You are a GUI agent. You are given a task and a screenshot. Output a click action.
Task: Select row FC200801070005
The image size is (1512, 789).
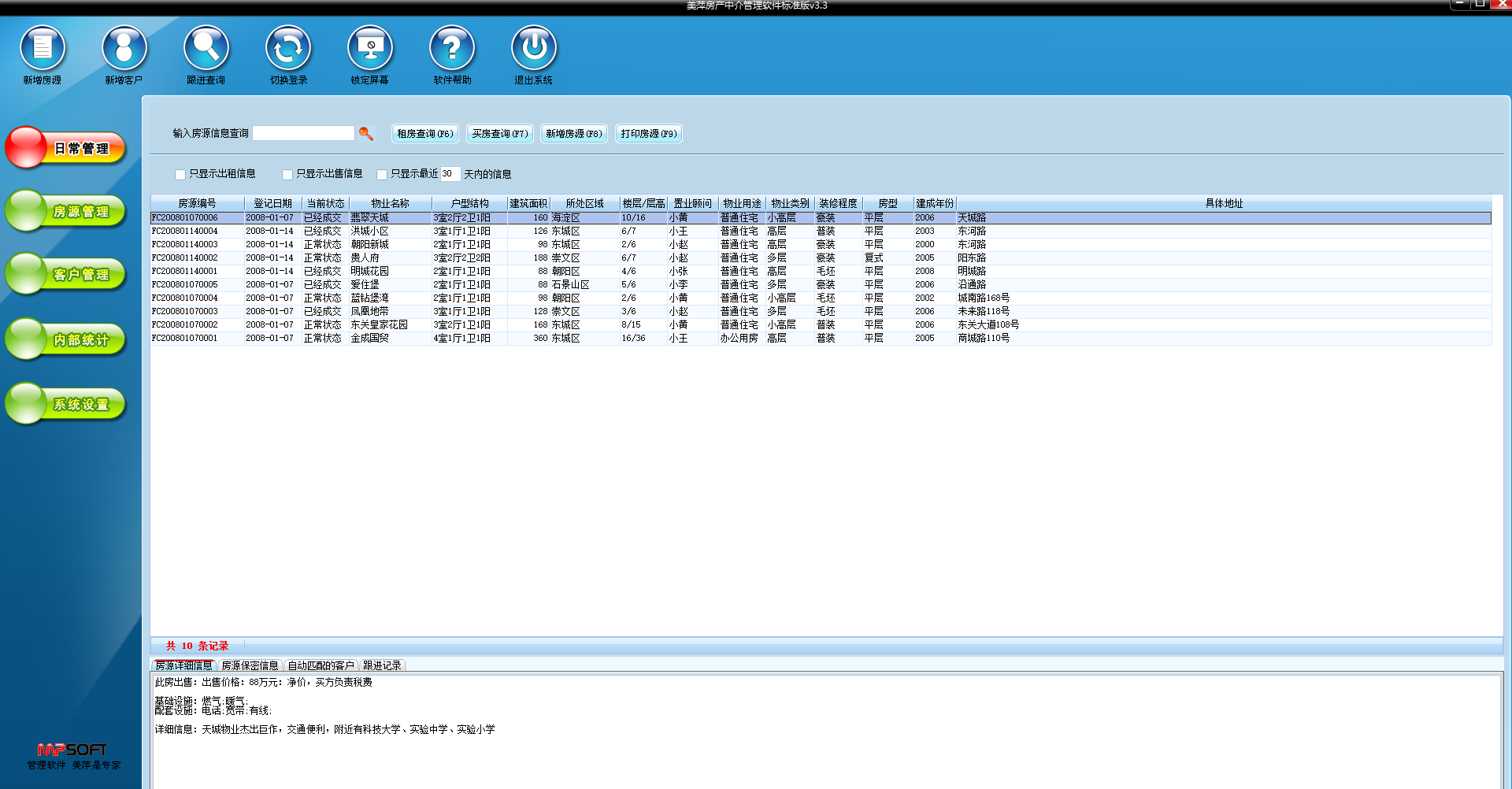point(821,284)
